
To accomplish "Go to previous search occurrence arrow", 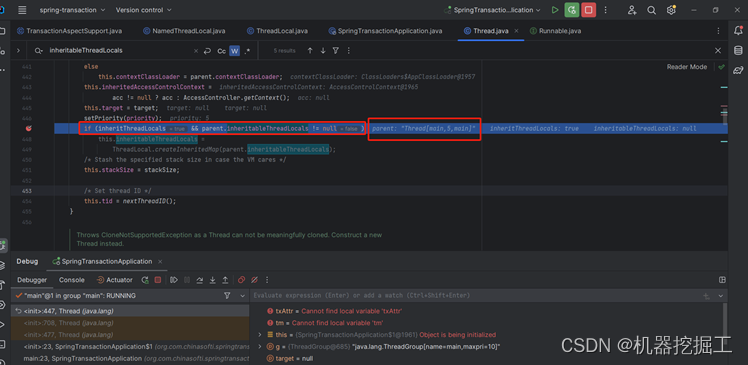I will point(310,51).
